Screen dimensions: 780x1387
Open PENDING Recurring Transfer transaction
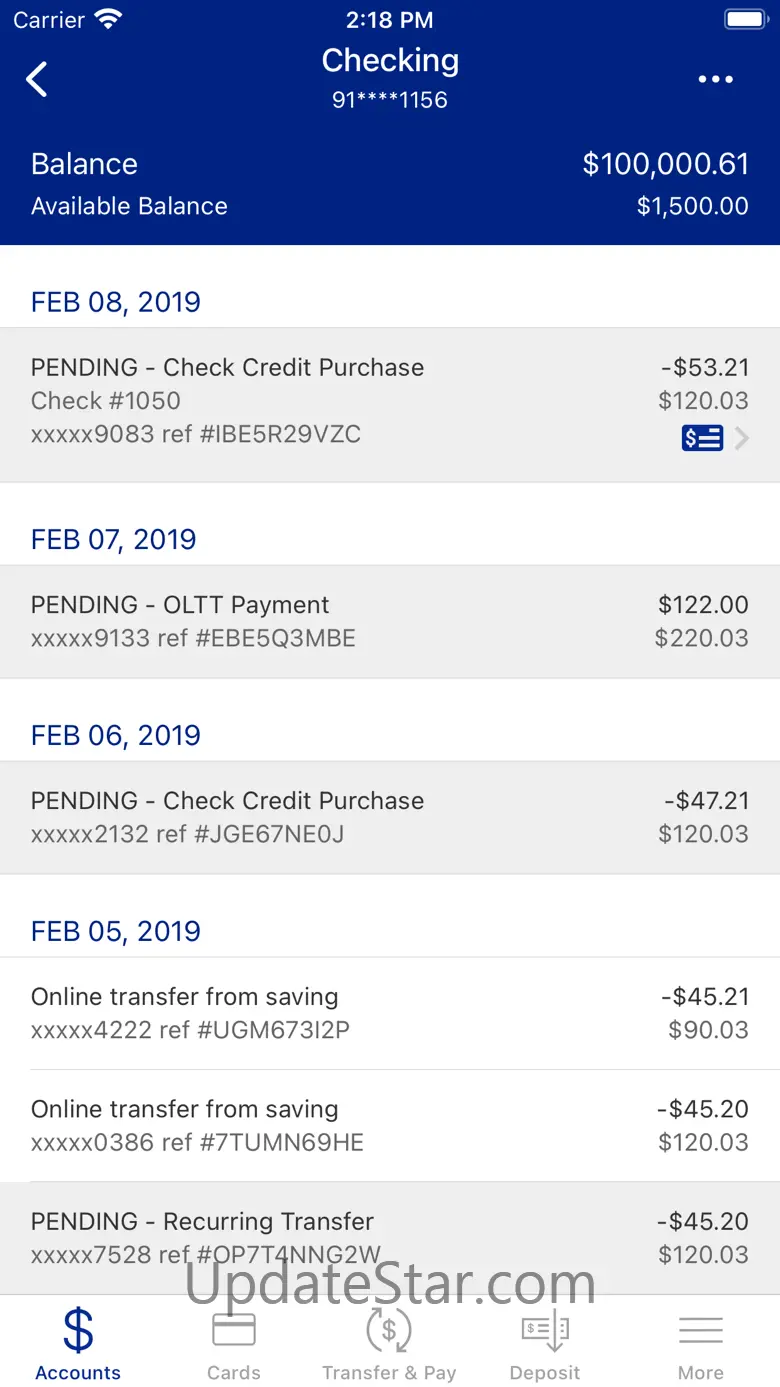pyautogui.click(x=390, y=1237)
